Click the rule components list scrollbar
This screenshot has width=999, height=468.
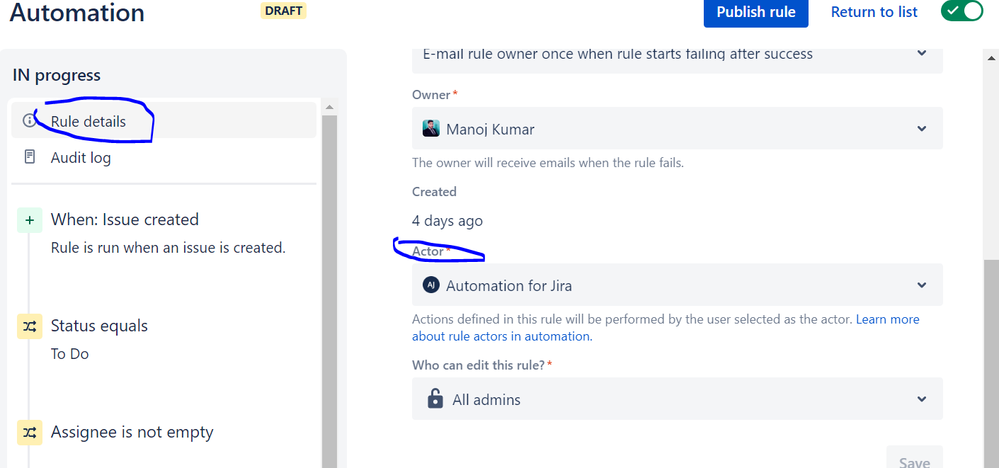(x=329, y=292)
